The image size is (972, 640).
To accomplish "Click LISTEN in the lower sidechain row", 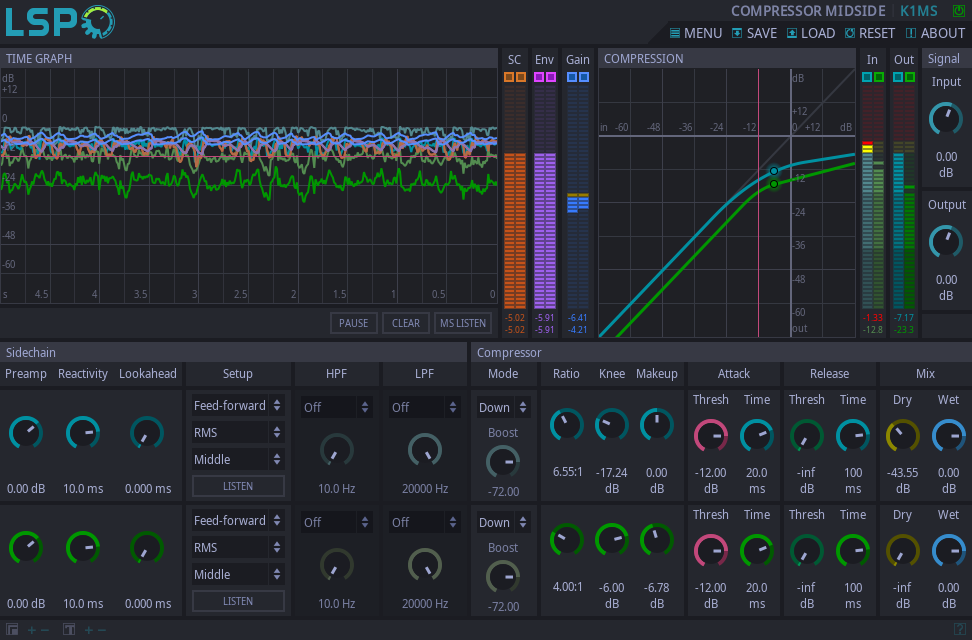I will pyautogui.click(x=238, y=601).
